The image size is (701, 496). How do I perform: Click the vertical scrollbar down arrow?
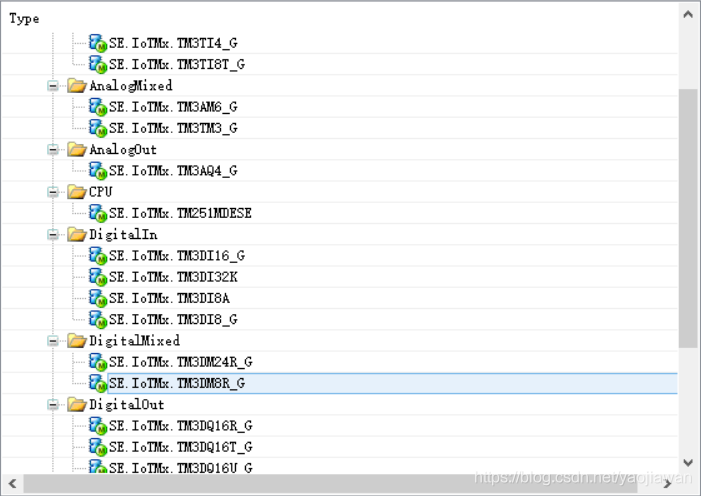(x=688, y=462)
